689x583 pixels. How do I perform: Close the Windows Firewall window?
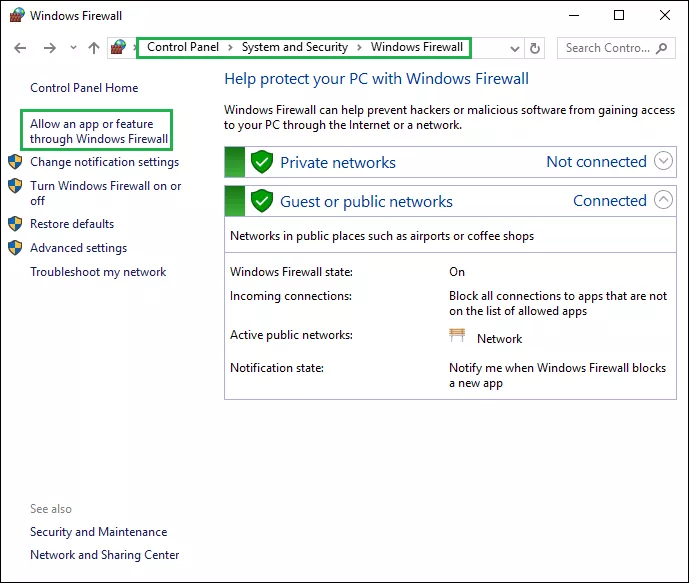665,15
